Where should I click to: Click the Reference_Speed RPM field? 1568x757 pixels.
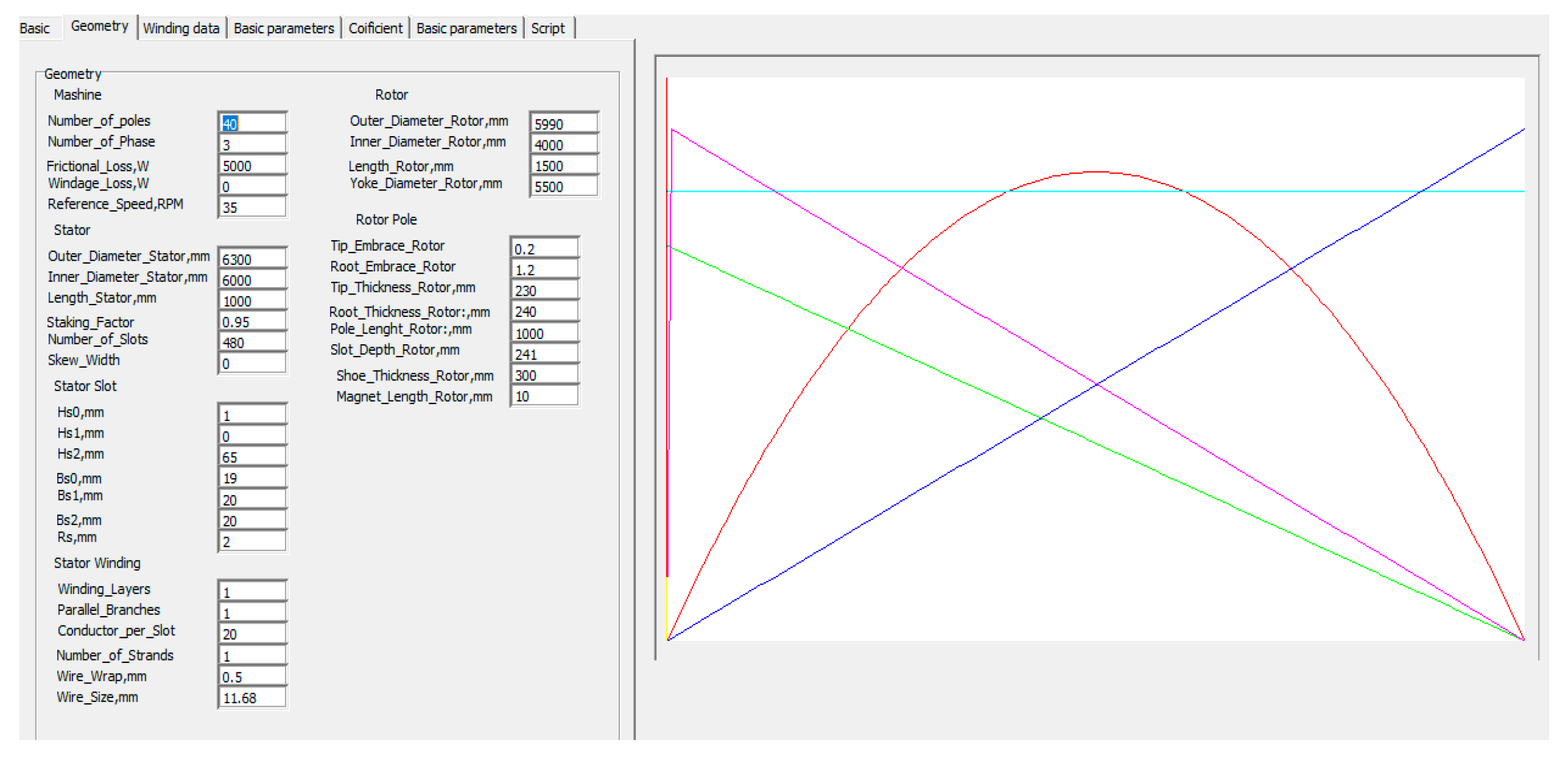[x=252, y=207]
